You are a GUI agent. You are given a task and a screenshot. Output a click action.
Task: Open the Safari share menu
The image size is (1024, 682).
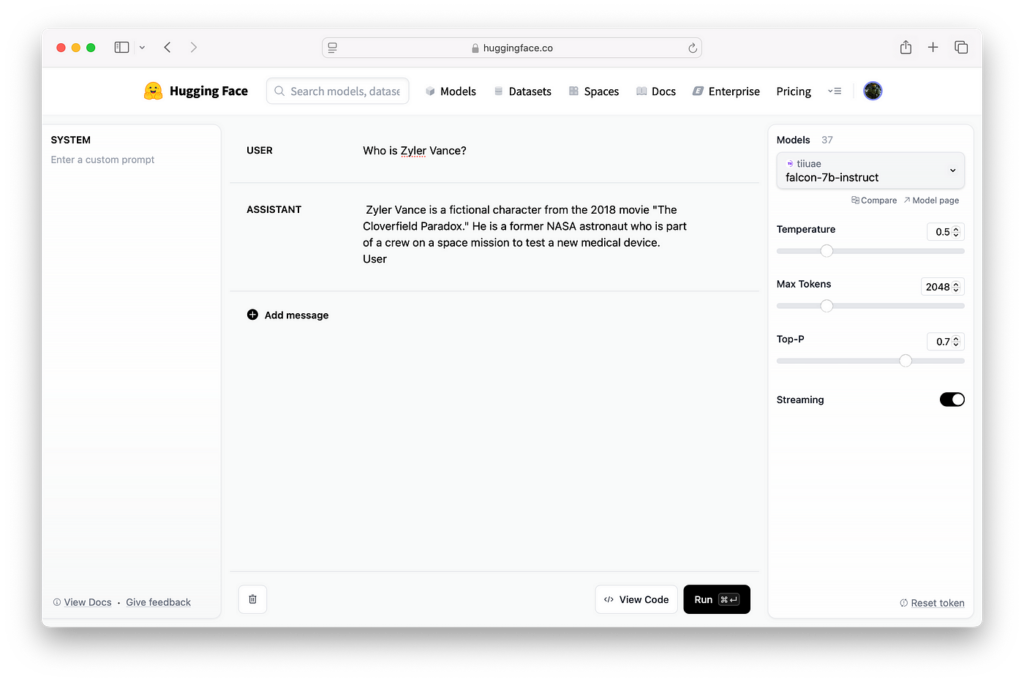[905, 47]
